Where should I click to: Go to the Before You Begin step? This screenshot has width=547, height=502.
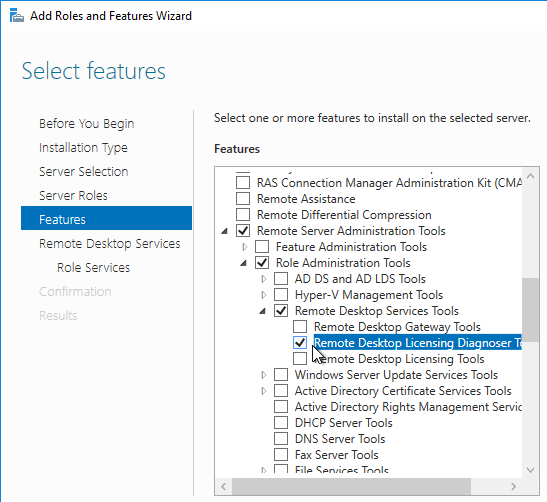(x=87, y=123)
